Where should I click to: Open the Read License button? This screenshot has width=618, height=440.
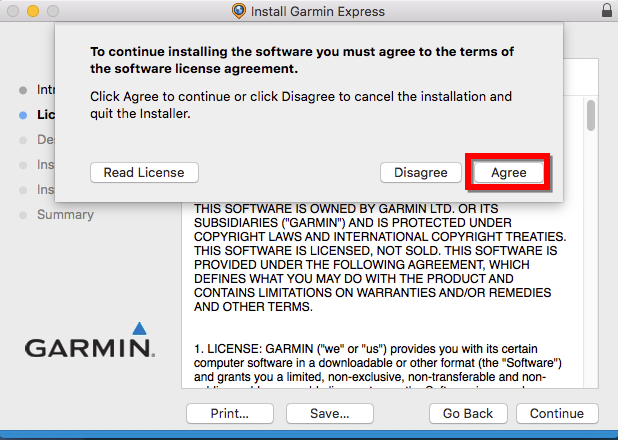coord(144,172)
